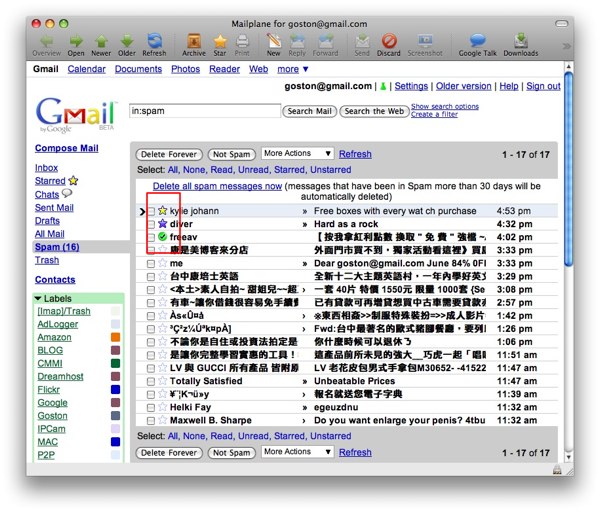The width and height of the screenshot is (600, 512).
Task: Open the Documents tab
Action: (138, 69)
